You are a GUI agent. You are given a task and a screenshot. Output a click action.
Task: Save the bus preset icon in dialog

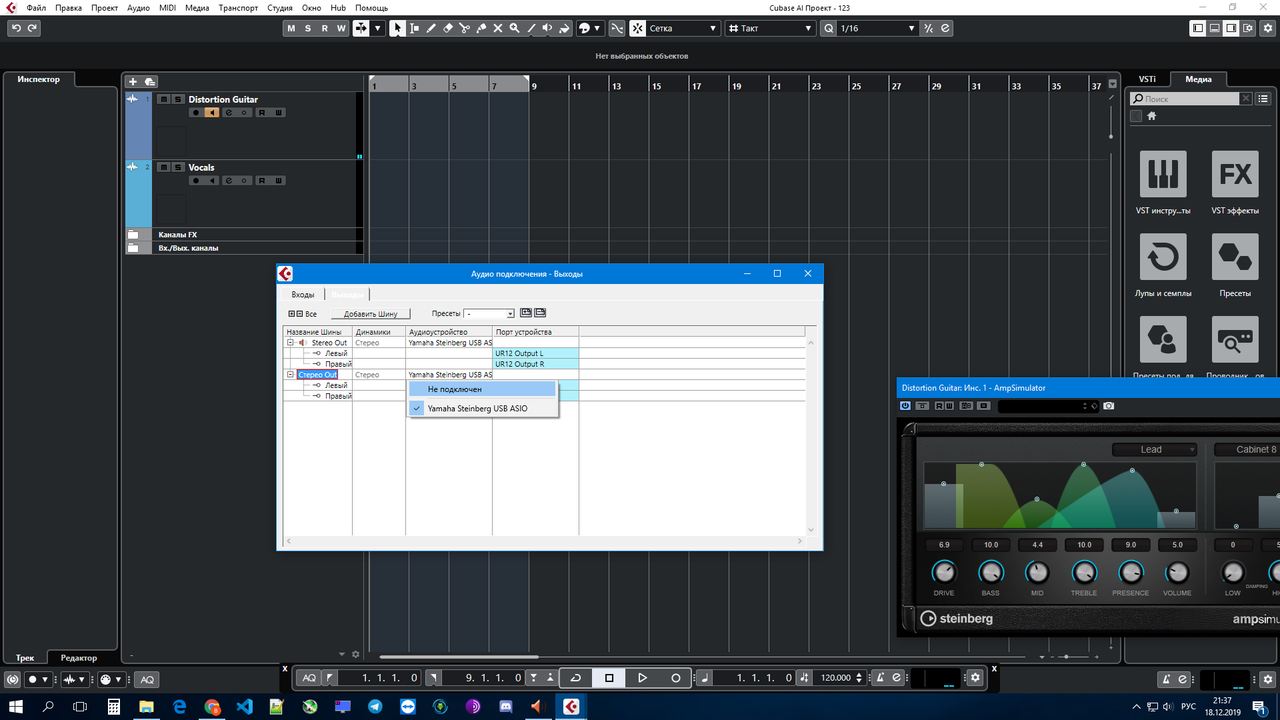click(x=526, y=313)
